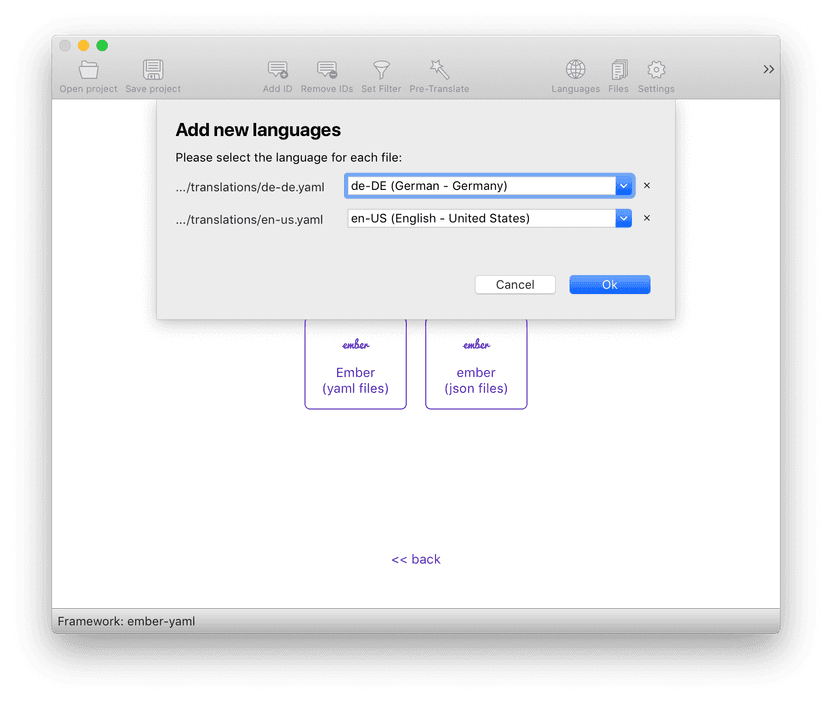Click the Save project disk icon
The width and height of the screenshot is (832, 702).
(x=153, y=70)
